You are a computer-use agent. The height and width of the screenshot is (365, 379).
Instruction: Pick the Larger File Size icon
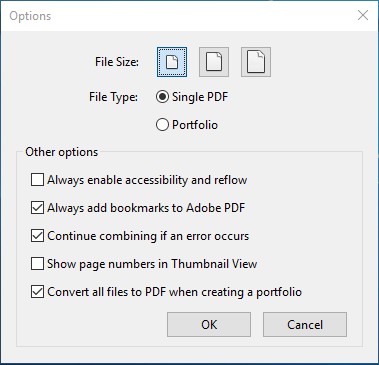point(256,62)
